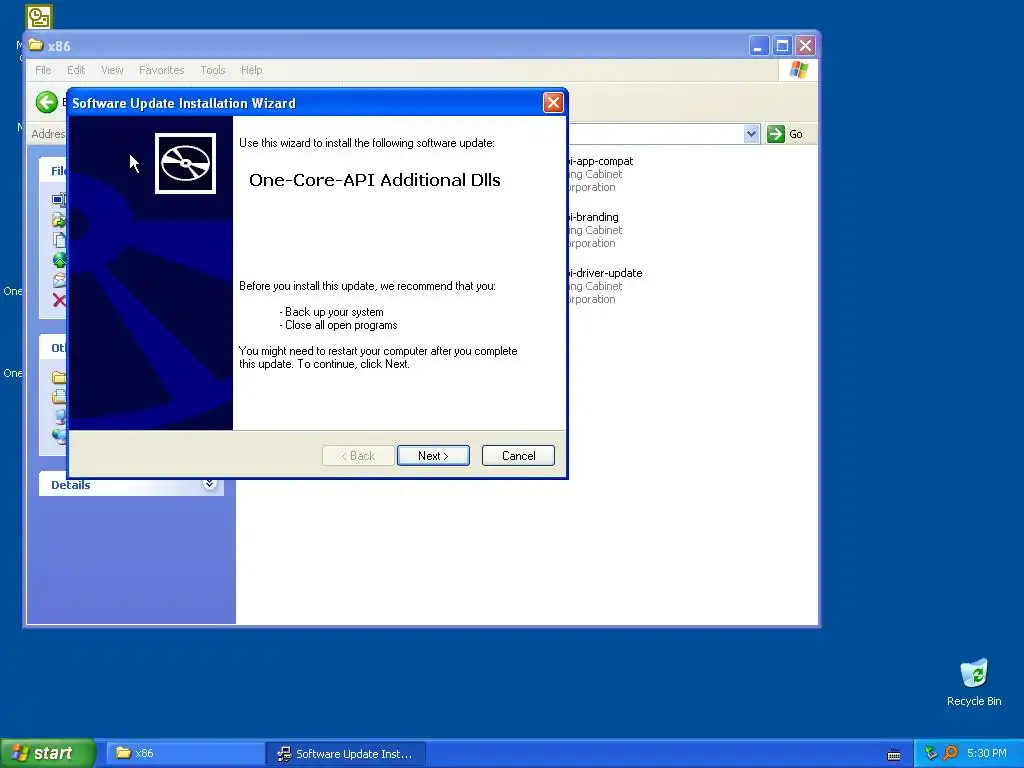Close the wizard with the red X
Screen dimensions: 1024x768
553,103
